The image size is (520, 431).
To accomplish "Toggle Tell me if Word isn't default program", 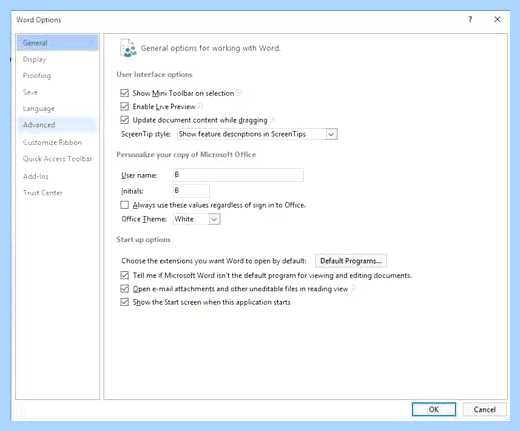I will pyautogui.click(x=124, y=275).
